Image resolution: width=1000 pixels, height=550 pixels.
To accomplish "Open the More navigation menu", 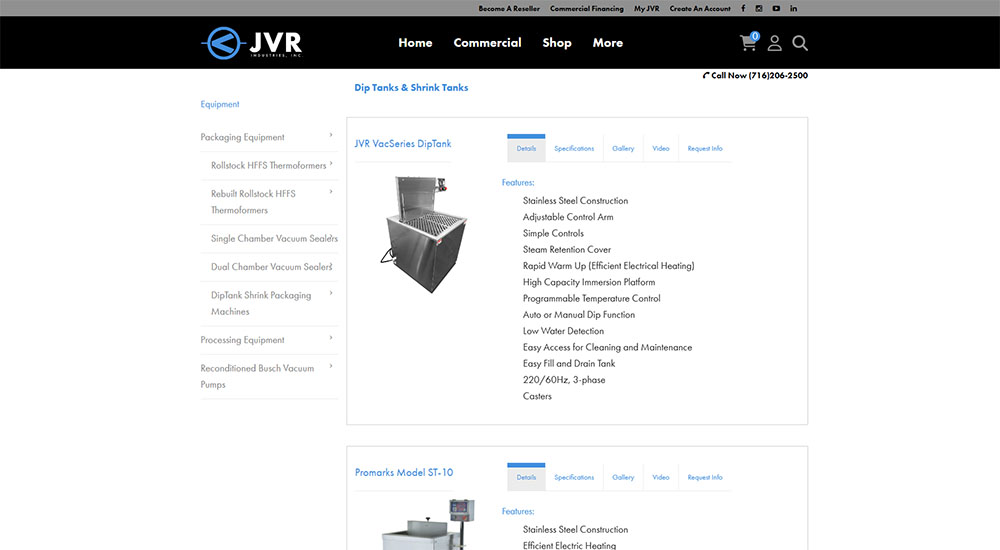I will pyautogui.click(x=608, y=43).
